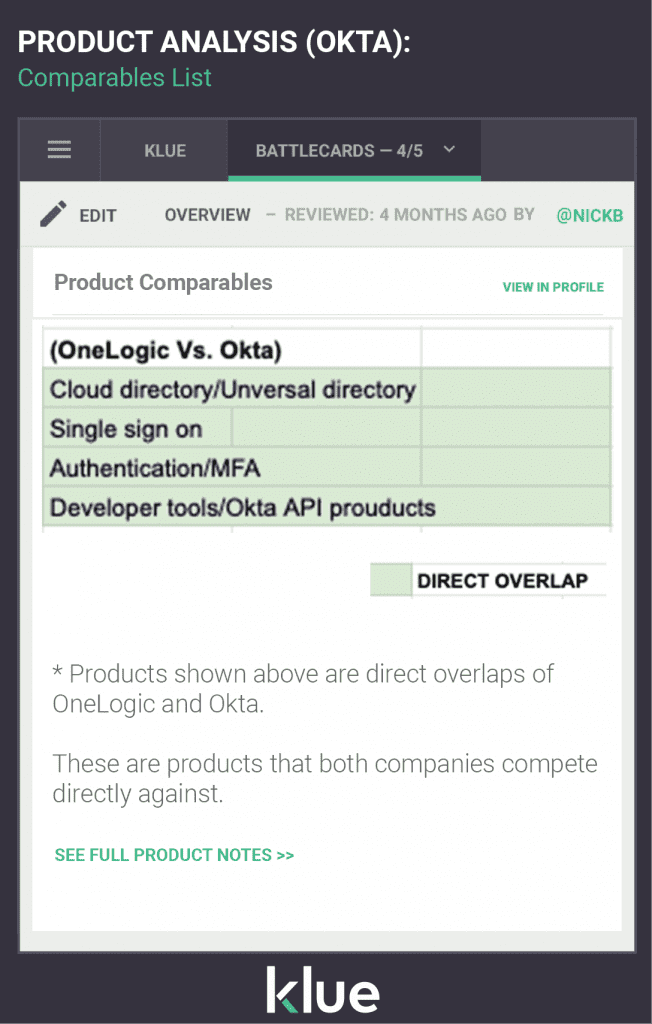Click the DIRECT OVERLAP color swatch
This screenshot has height=1024, width=652.
(x=392, y=579)
